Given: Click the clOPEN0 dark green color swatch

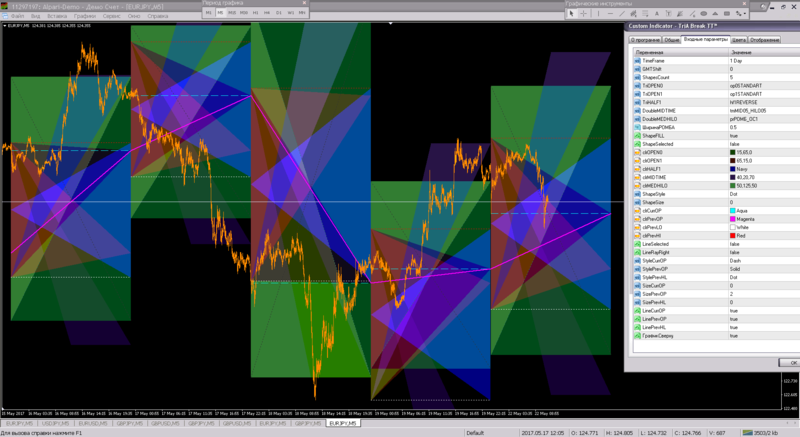Looking at the screenshot, I should [x=733, y=152].
